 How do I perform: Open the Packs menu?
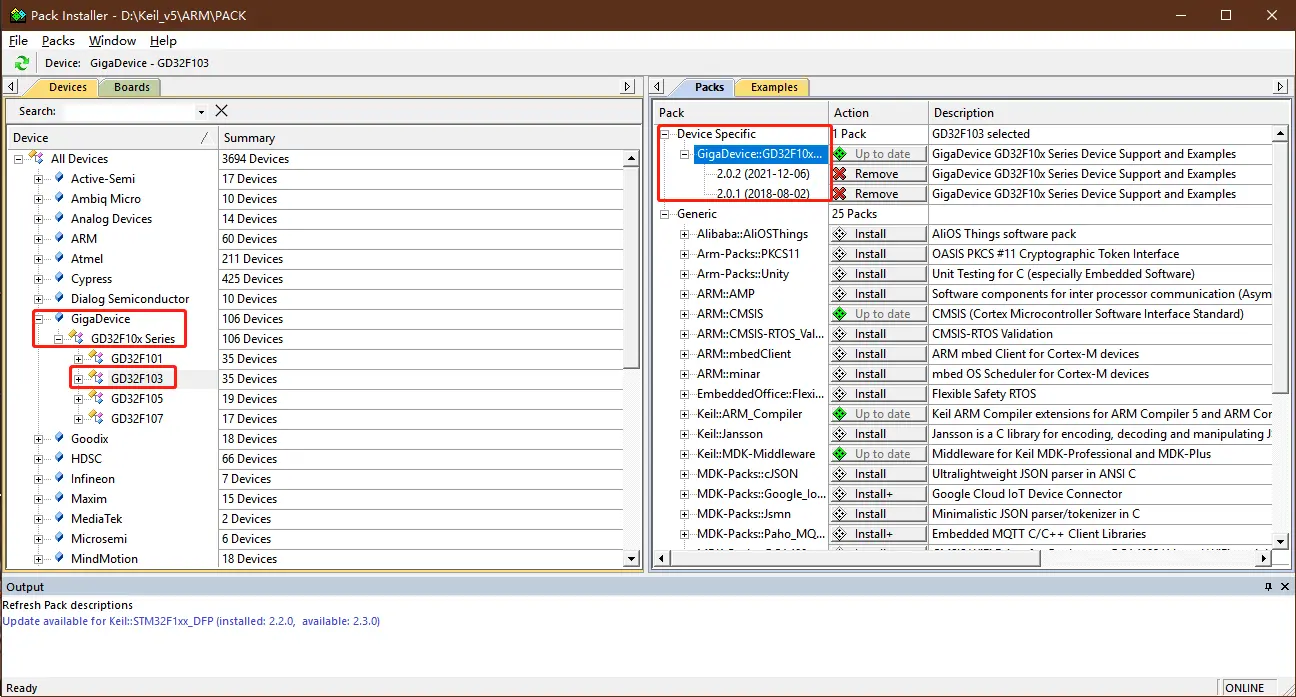tap(58, 41)
